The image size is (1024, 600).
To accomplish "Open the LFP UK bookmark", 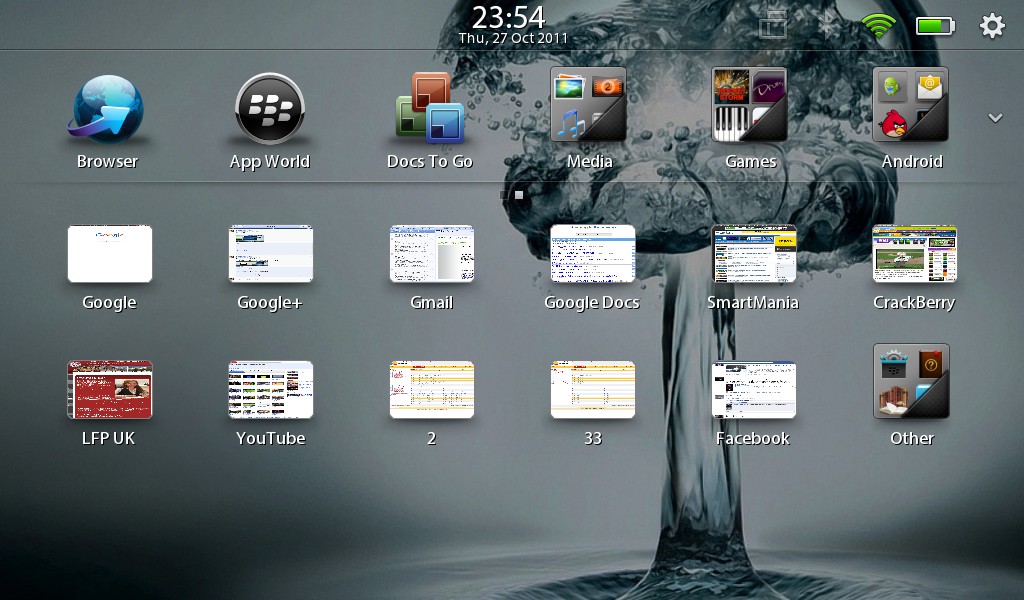I will pos(110,389).
